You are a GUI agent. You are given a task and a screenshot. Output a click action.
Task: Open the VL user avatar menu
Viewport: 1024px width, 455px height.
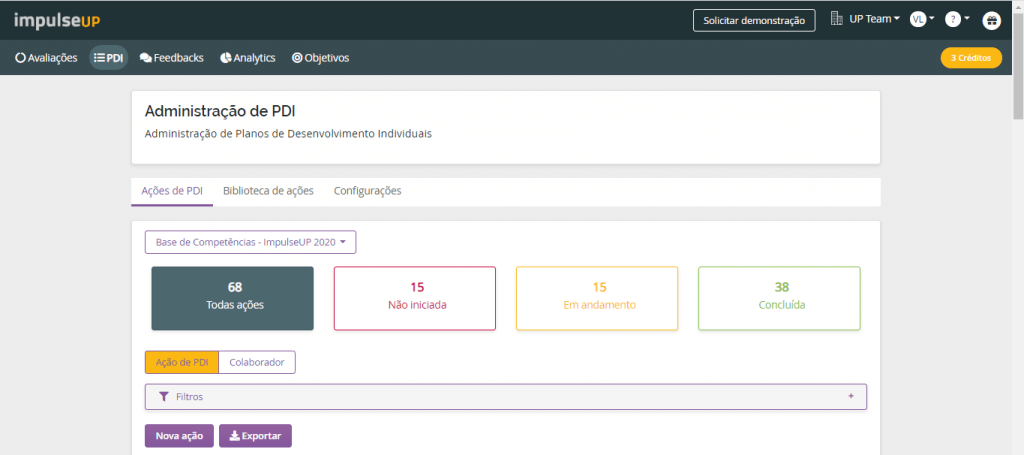[x=918, y=20]
